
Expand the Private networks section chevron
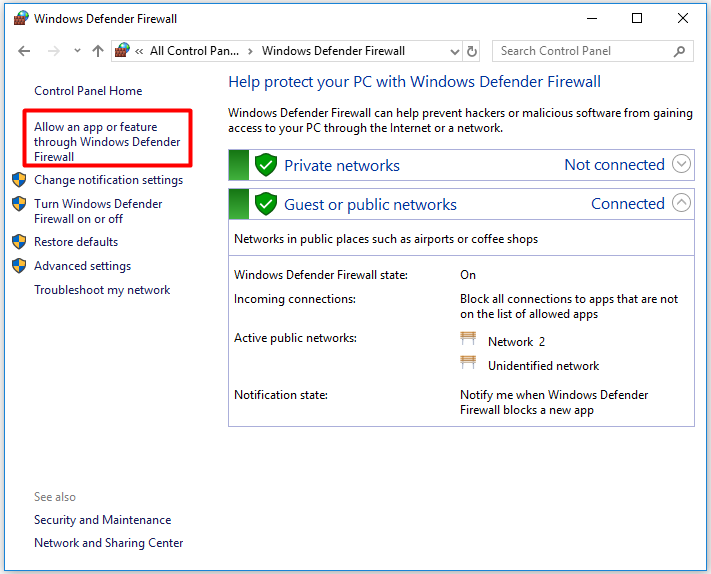[x=682, y=164]
